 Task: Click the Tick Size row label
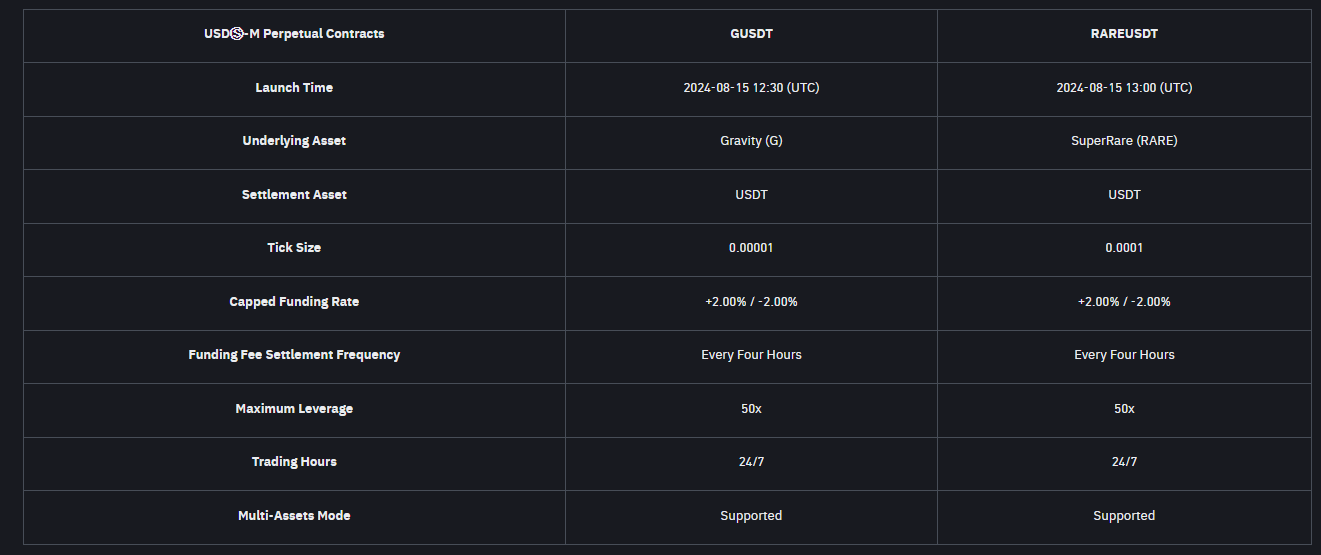[x=294, y=248]
